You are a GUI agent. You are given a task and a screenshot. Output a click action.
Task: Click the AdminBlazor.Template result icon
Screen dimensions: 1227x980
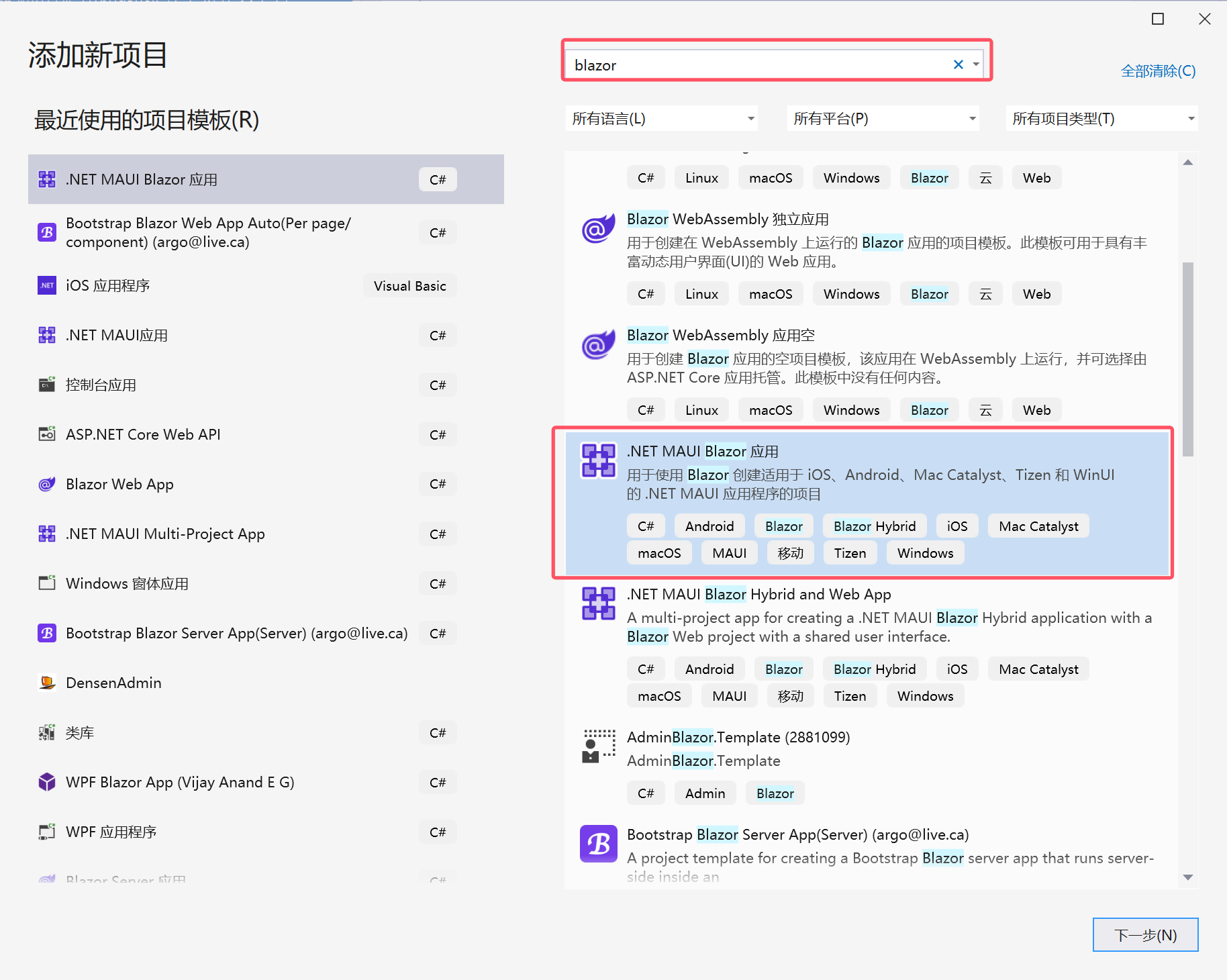tap(598, 746)
